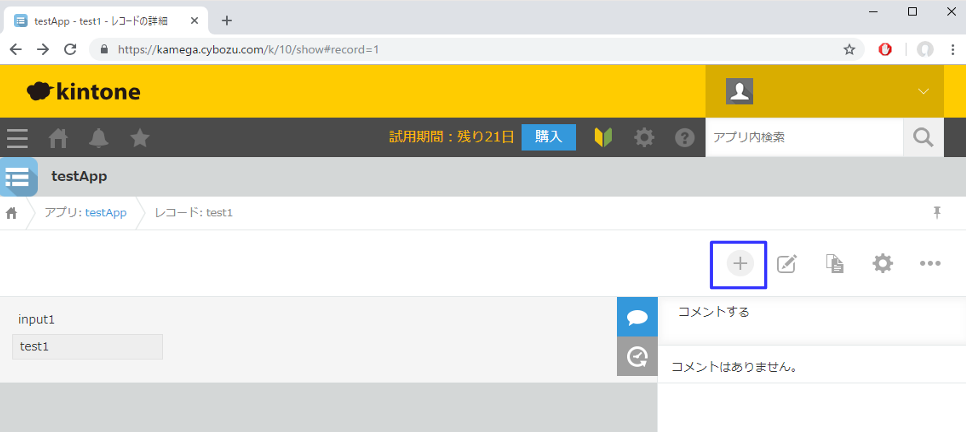Screen dimensions: 966x432
Task: Click the kintone logo
Action: (x=84, y=92)
